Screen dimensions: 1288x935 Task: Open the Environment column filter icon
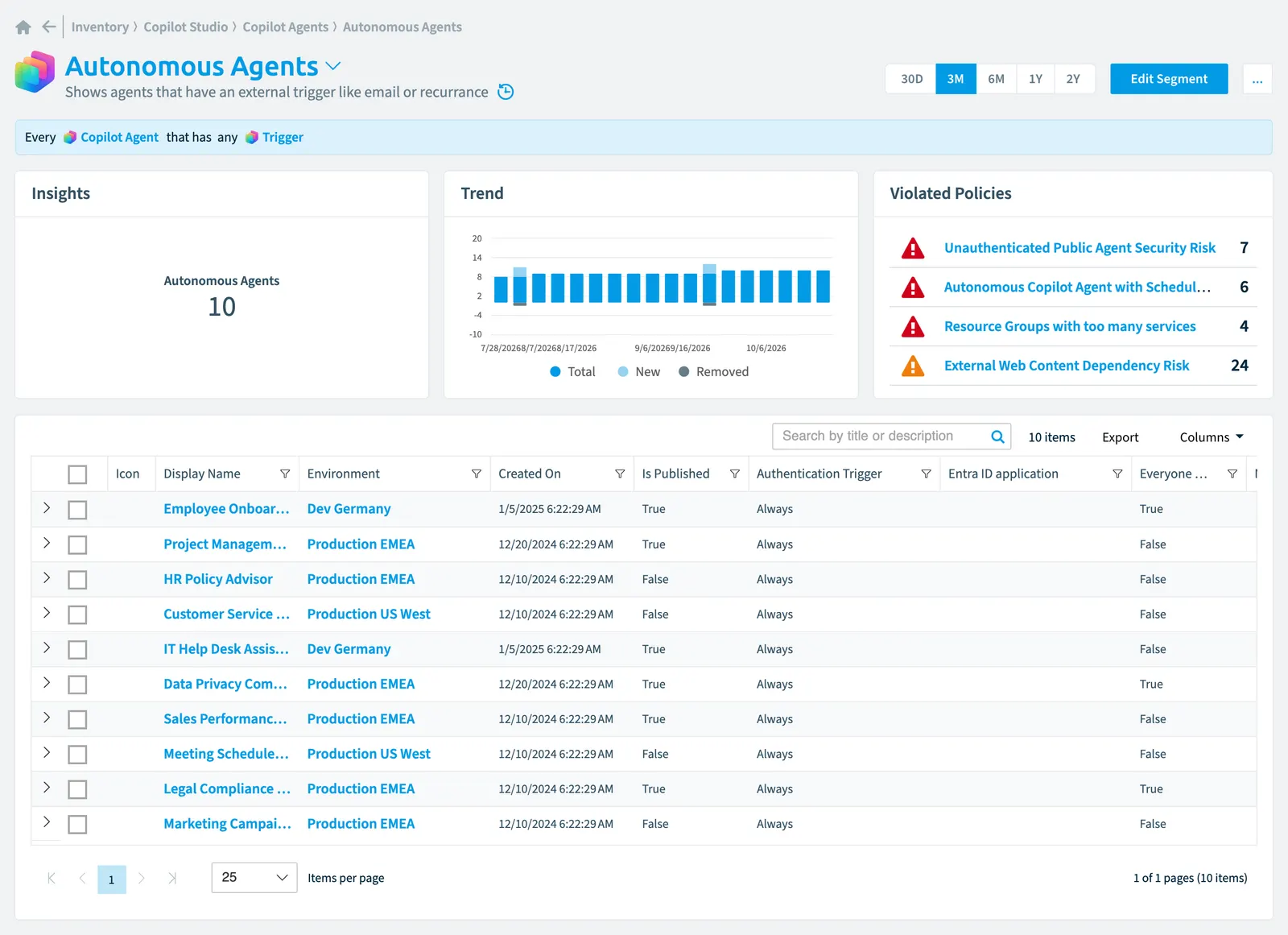(477, 474)
